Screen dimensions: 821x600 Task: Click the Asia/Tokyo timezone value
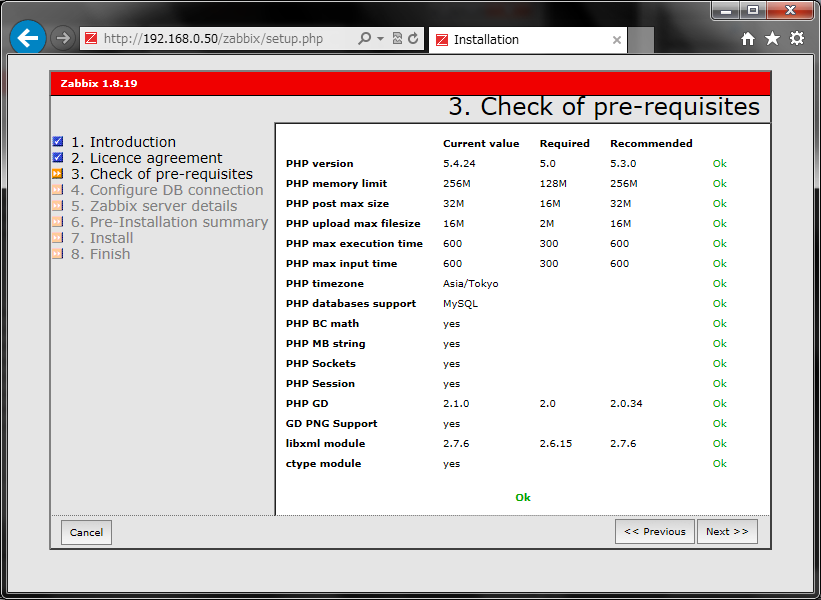[x=471, y=284]
